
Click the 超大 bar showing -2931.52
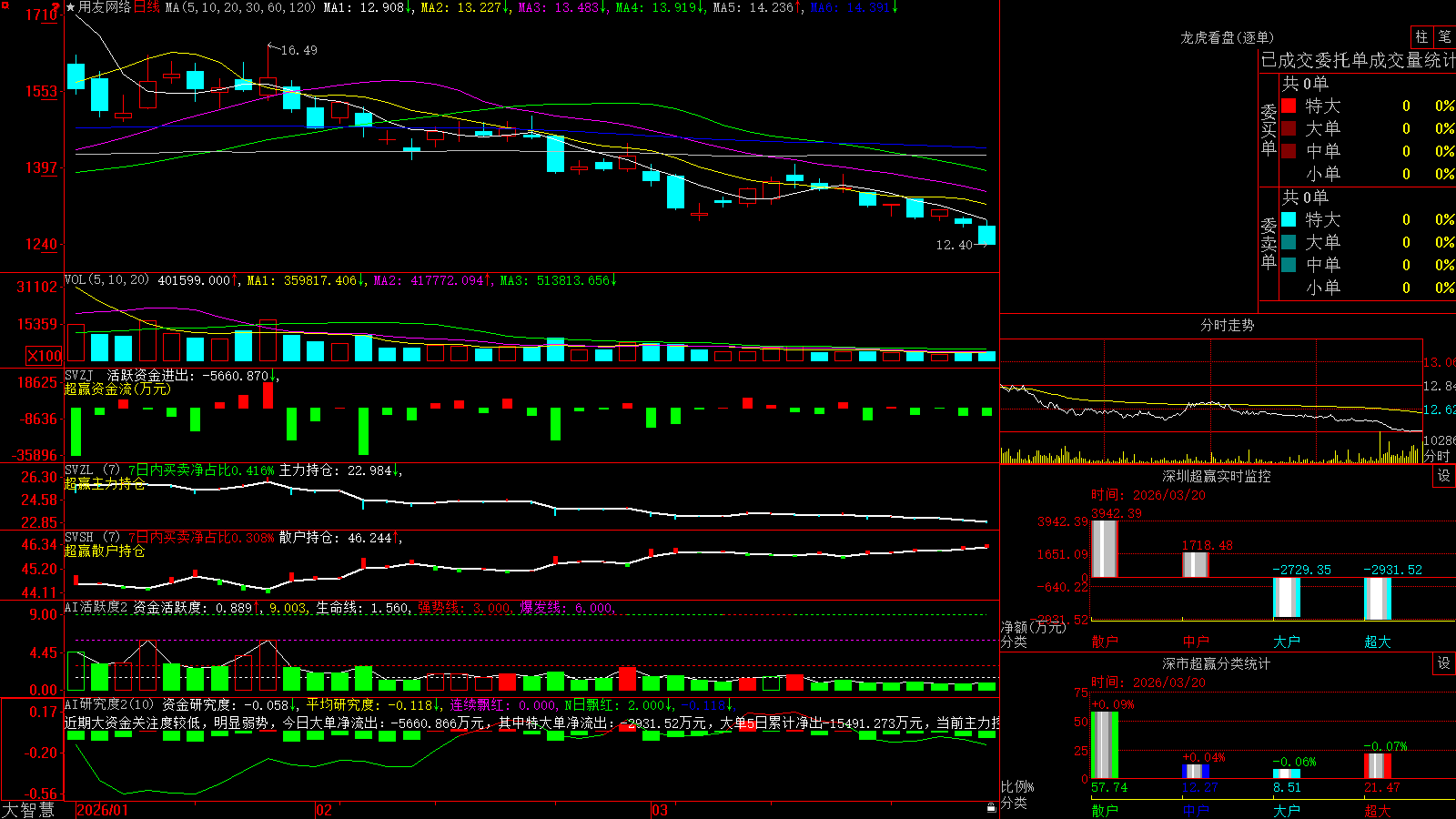(x=1378, y=599)
